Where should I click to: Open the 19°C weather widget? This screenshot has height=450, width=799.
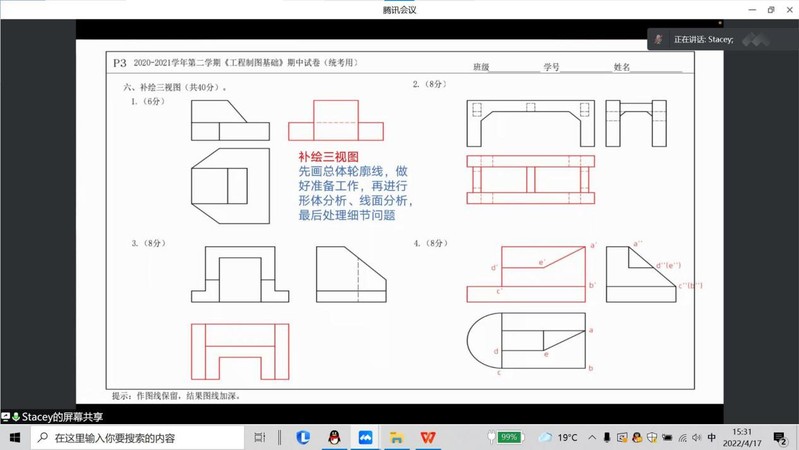(x=558, y=438)
